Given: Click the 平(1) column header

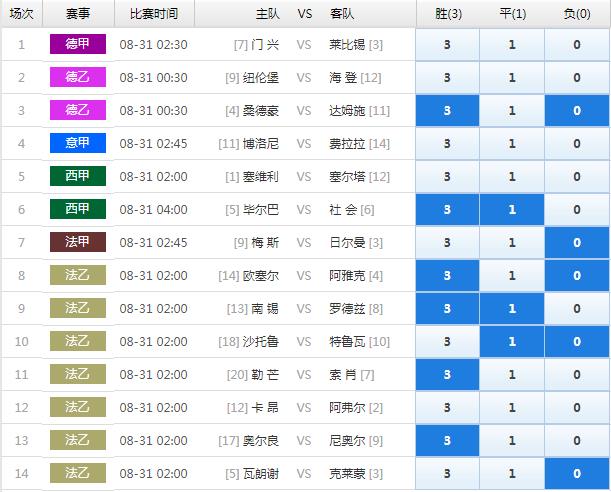Looking at the screenshot, I should click(x=512, y=14).
